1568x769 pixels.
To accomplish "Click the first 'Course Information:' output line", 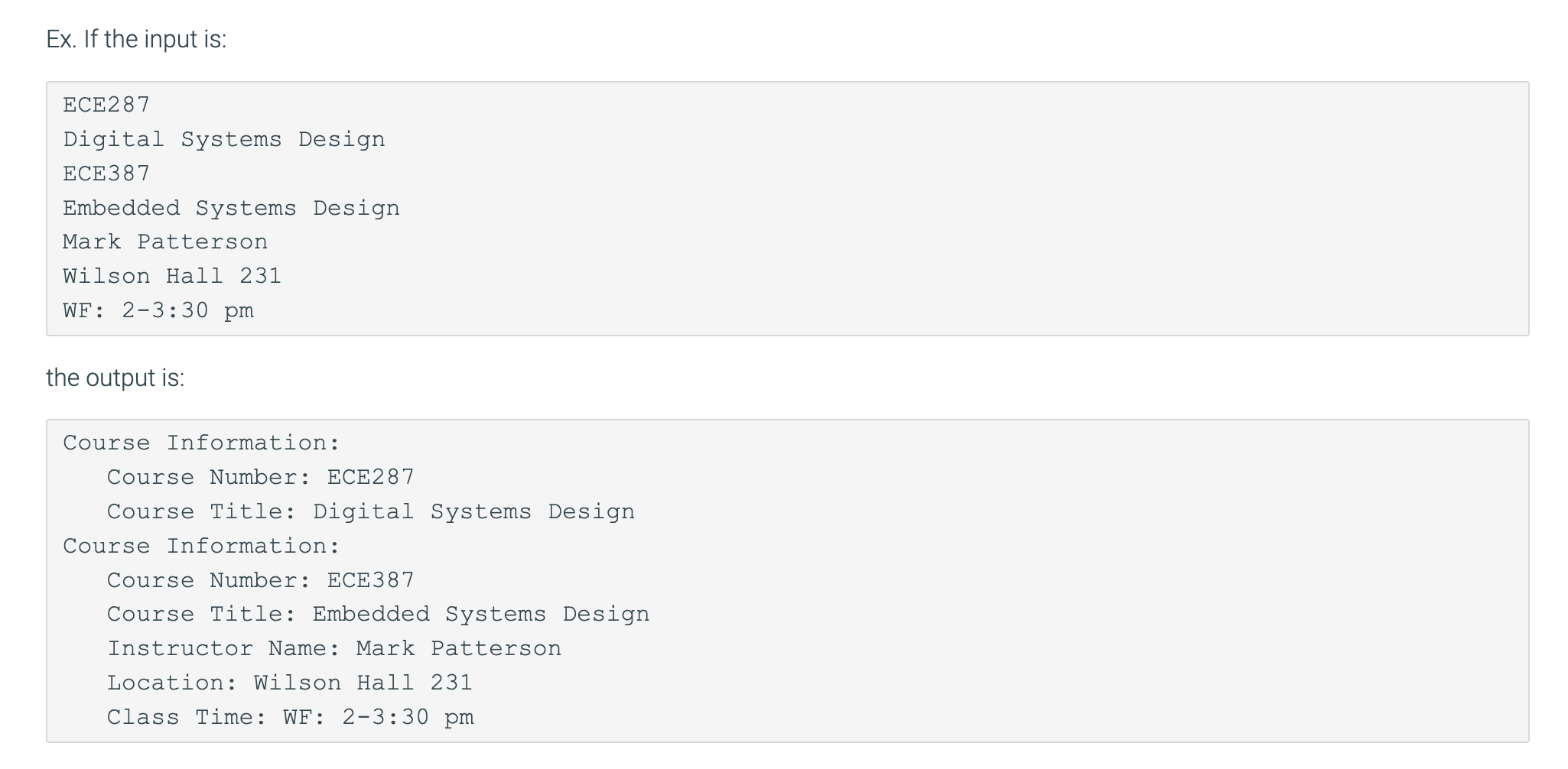I will pos(201,443).
